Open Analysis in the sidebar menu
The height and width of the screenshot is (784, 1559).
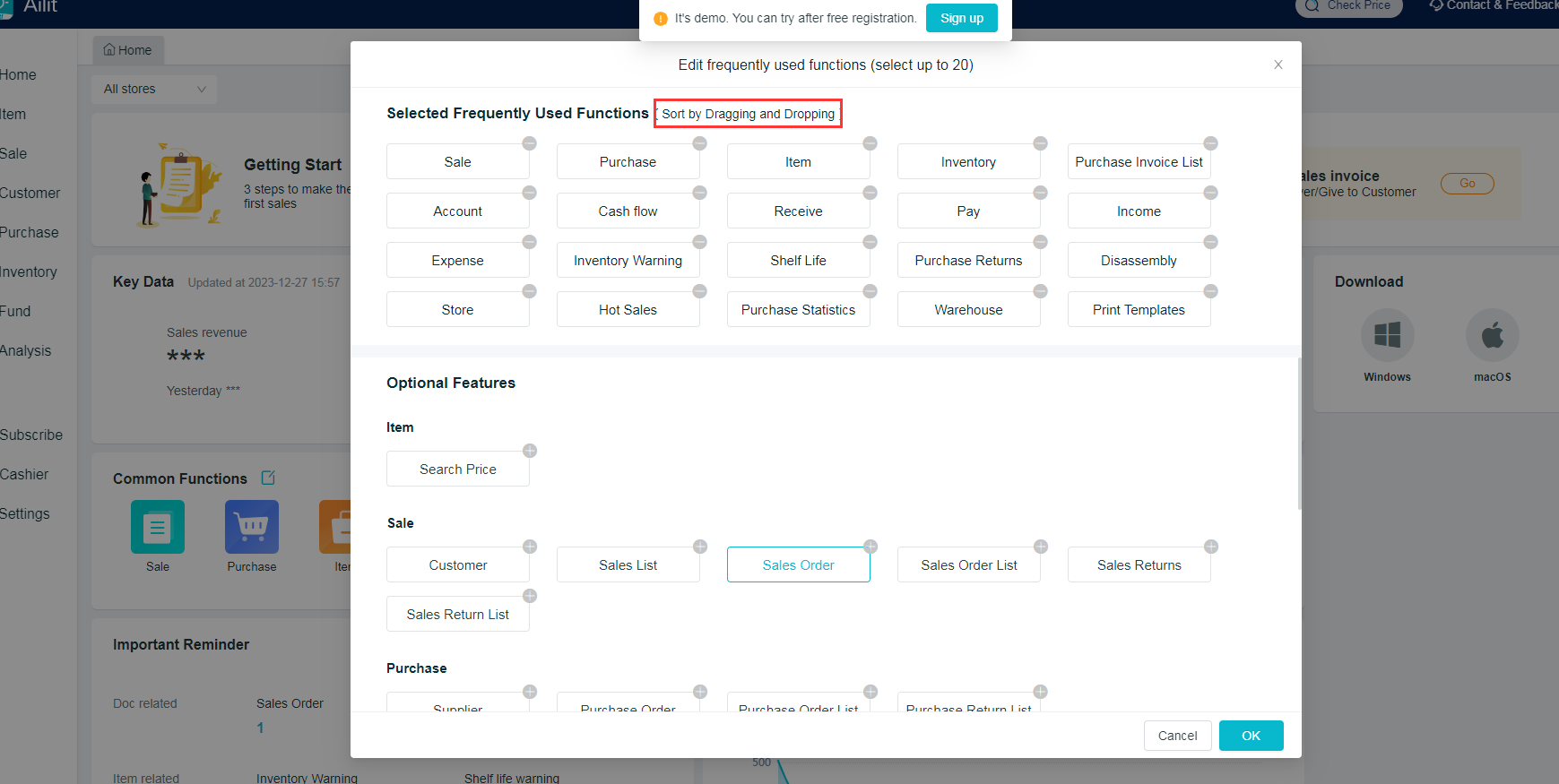(25, 350)
